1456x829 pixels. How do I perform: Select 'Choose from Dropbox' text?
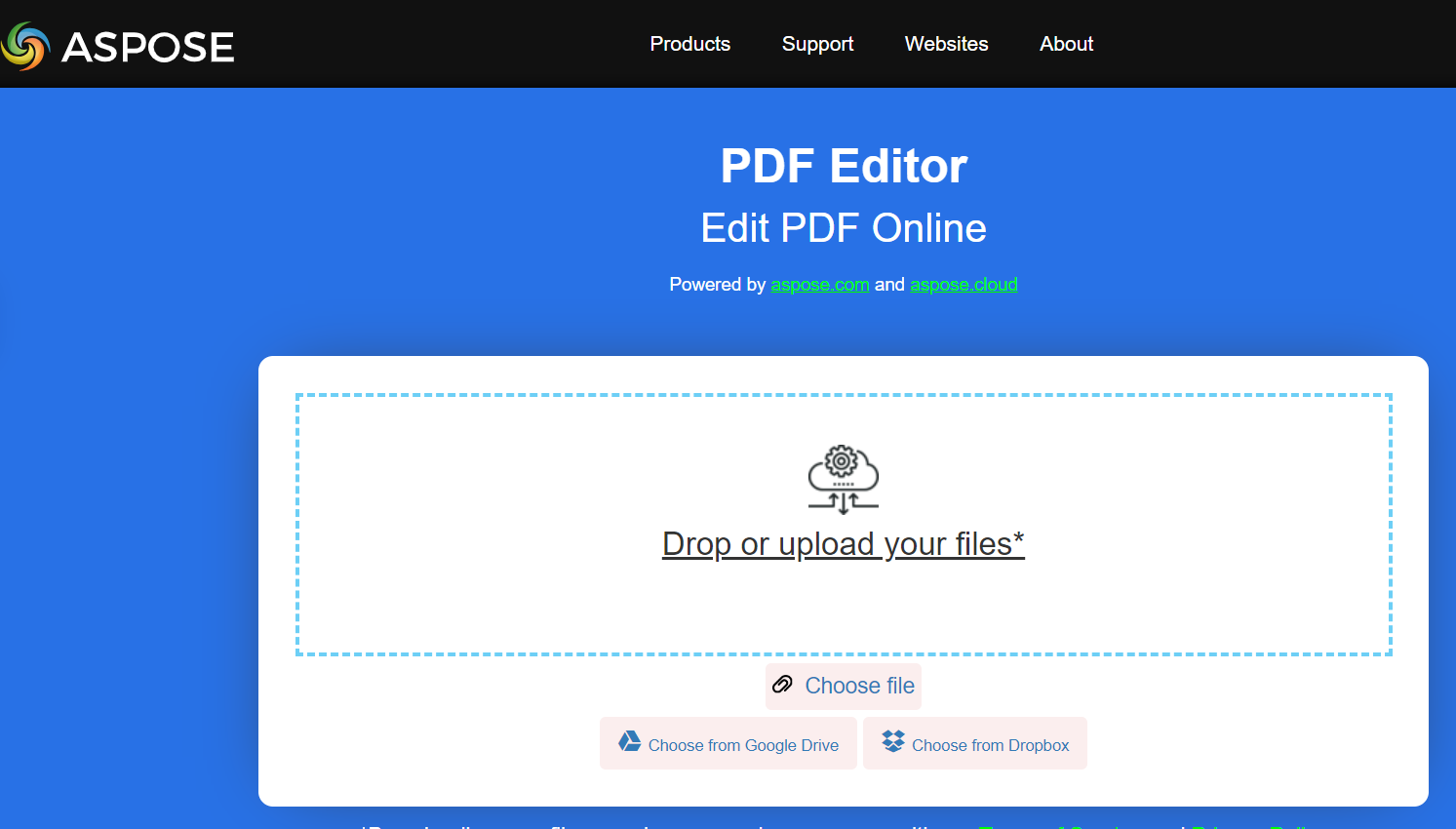coord(990,745)
